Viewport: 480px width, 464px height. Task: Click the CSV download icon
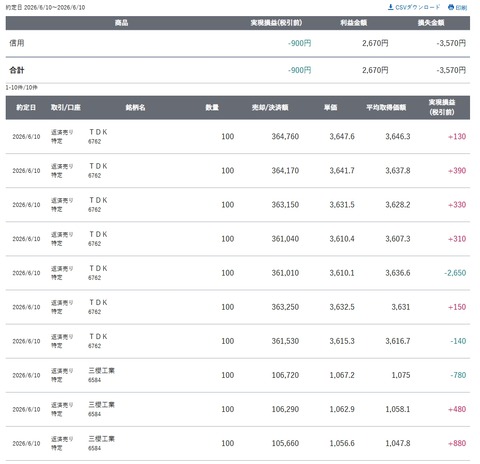pyautogui.click(x=391, y=7)
